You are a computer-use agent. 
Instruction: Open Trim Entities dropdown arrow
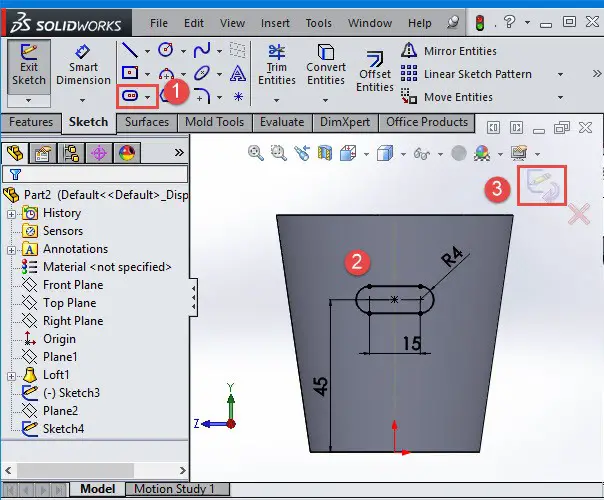point(277,100)
